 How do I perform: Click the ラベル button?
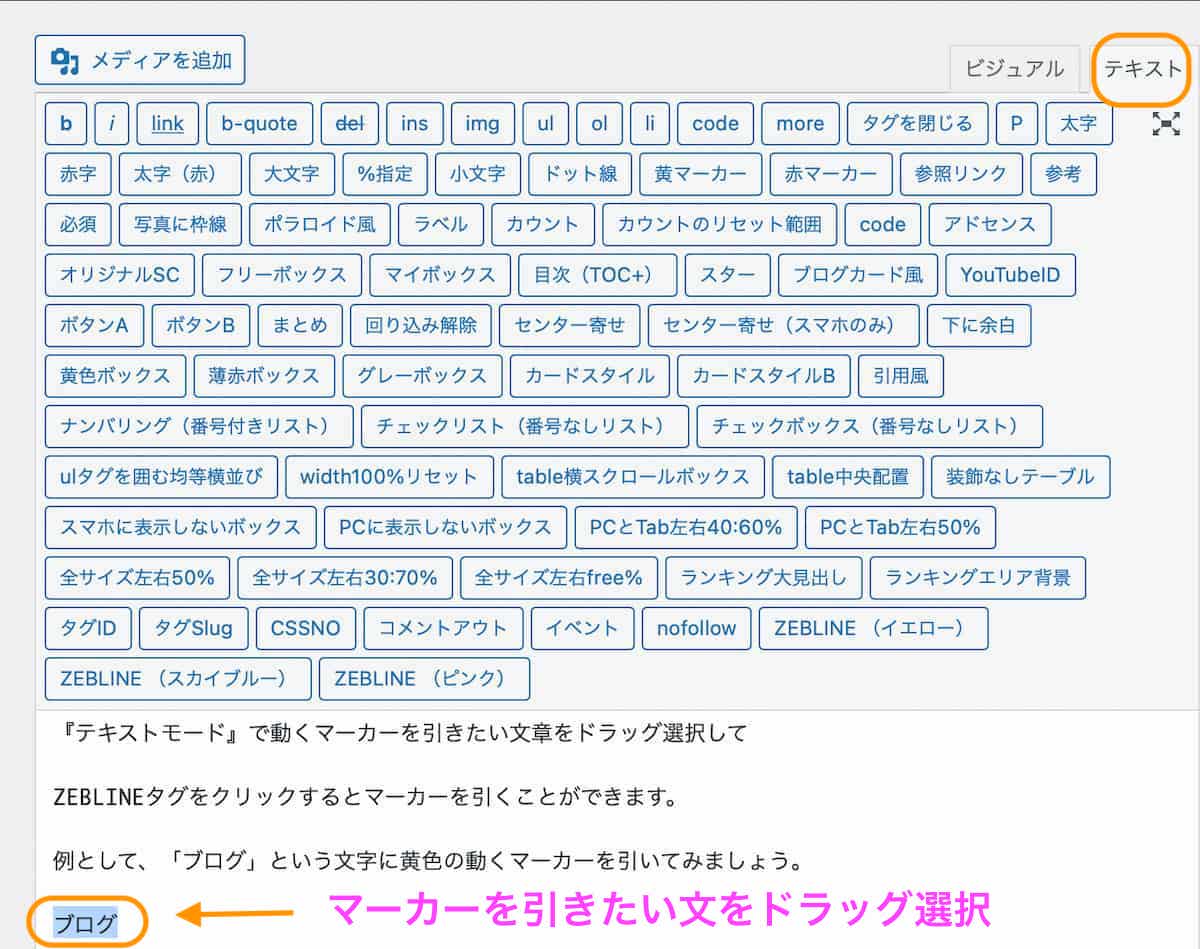tap(440, 224)
